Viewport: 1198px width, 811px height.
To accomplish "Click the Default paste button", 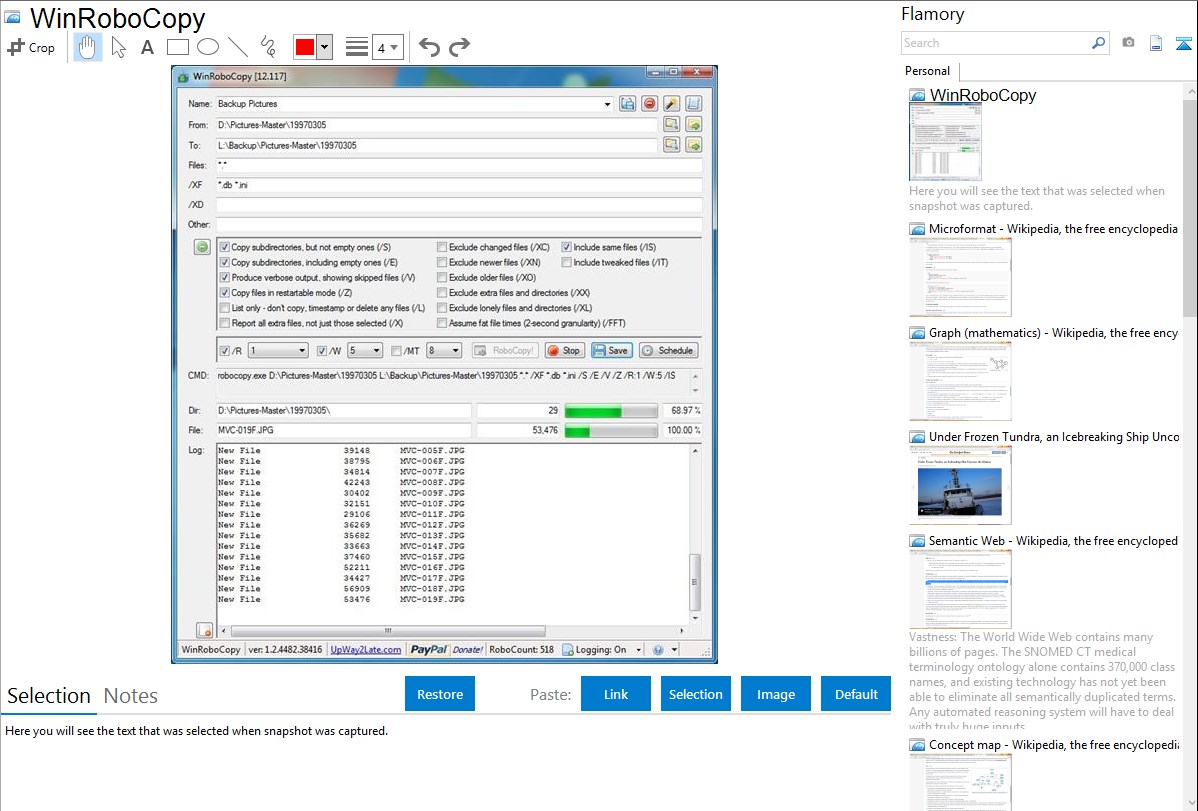I will [x=856, y=694].
